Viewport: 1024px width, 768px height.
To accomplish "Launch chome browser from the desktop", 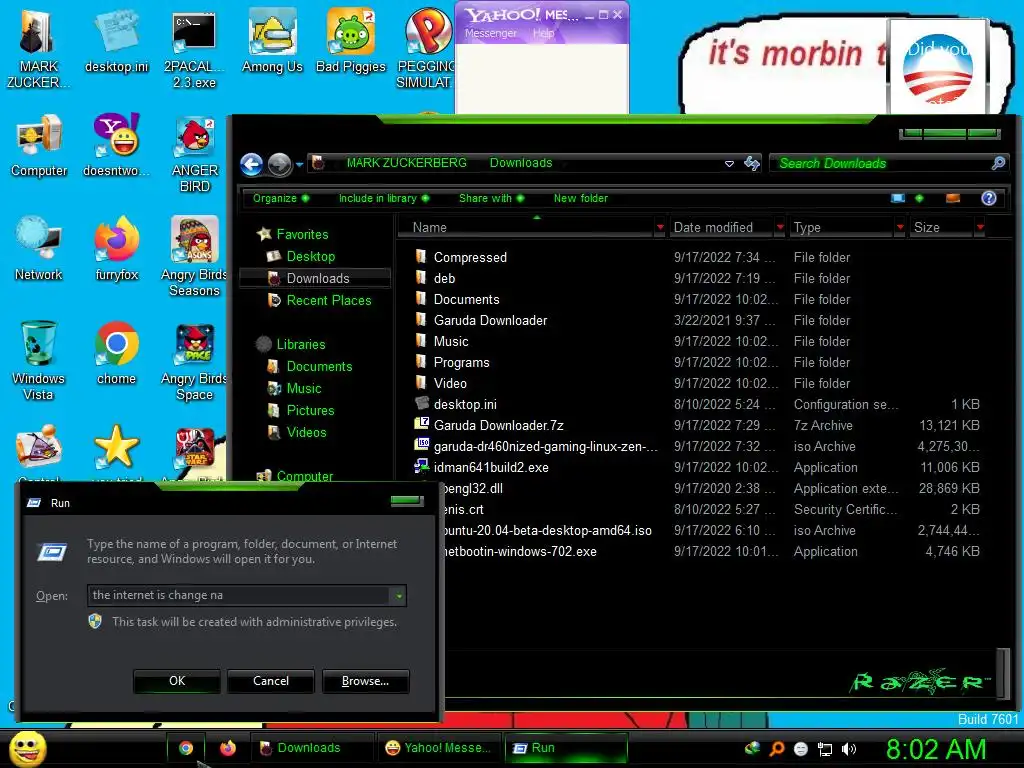I will click(x=116, y=353).
